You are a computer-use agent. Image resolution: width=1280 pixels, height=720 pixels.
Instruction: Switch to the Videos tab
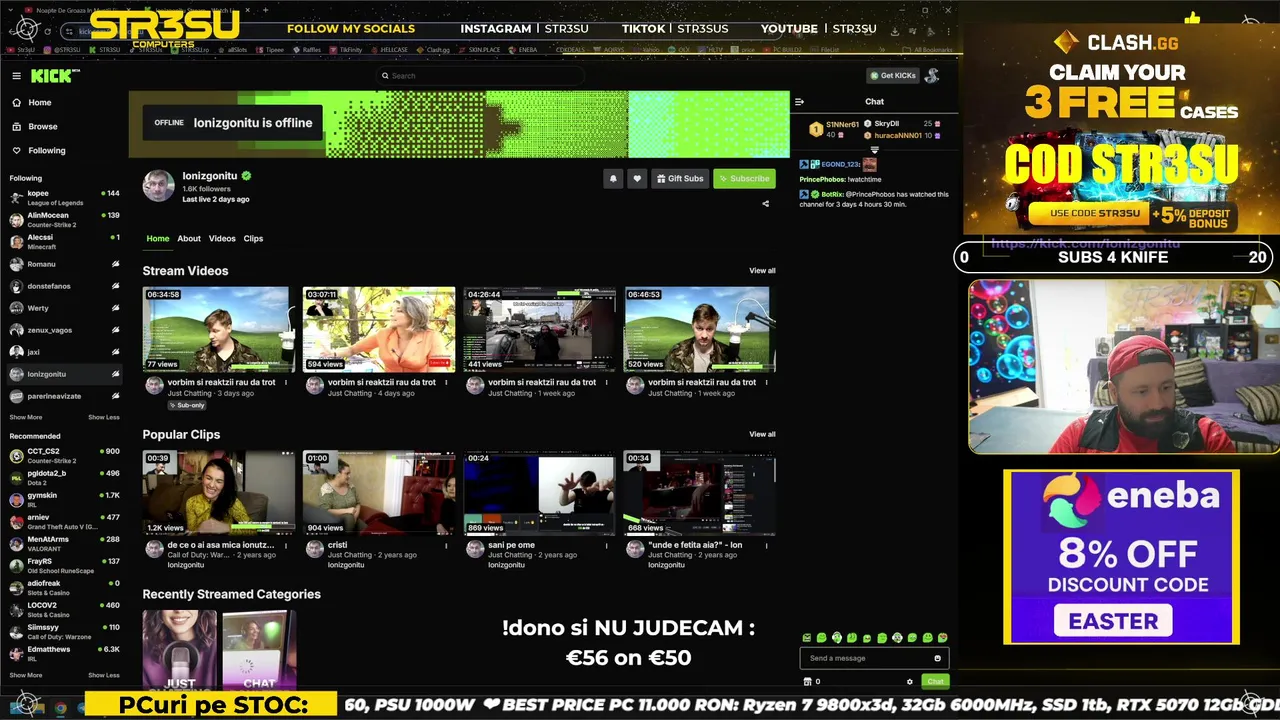(x=222, y=239)
